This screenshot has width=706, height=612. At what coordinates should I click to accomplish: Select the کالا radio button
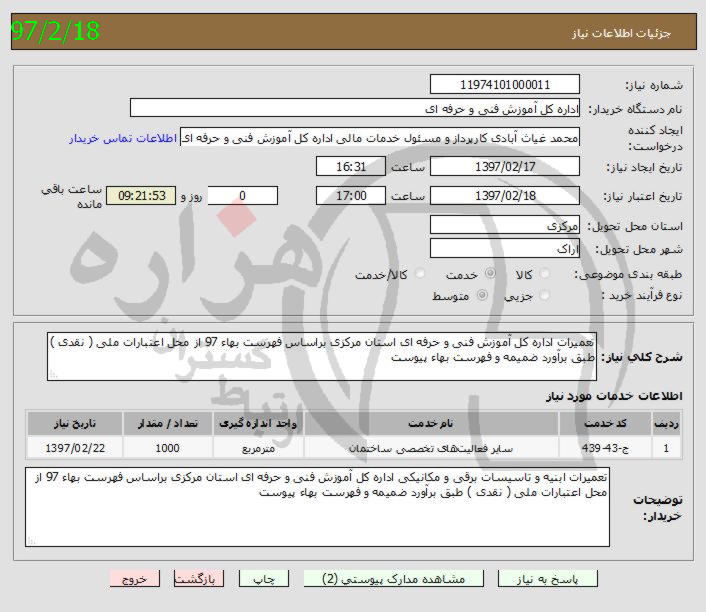click(544, 273)
